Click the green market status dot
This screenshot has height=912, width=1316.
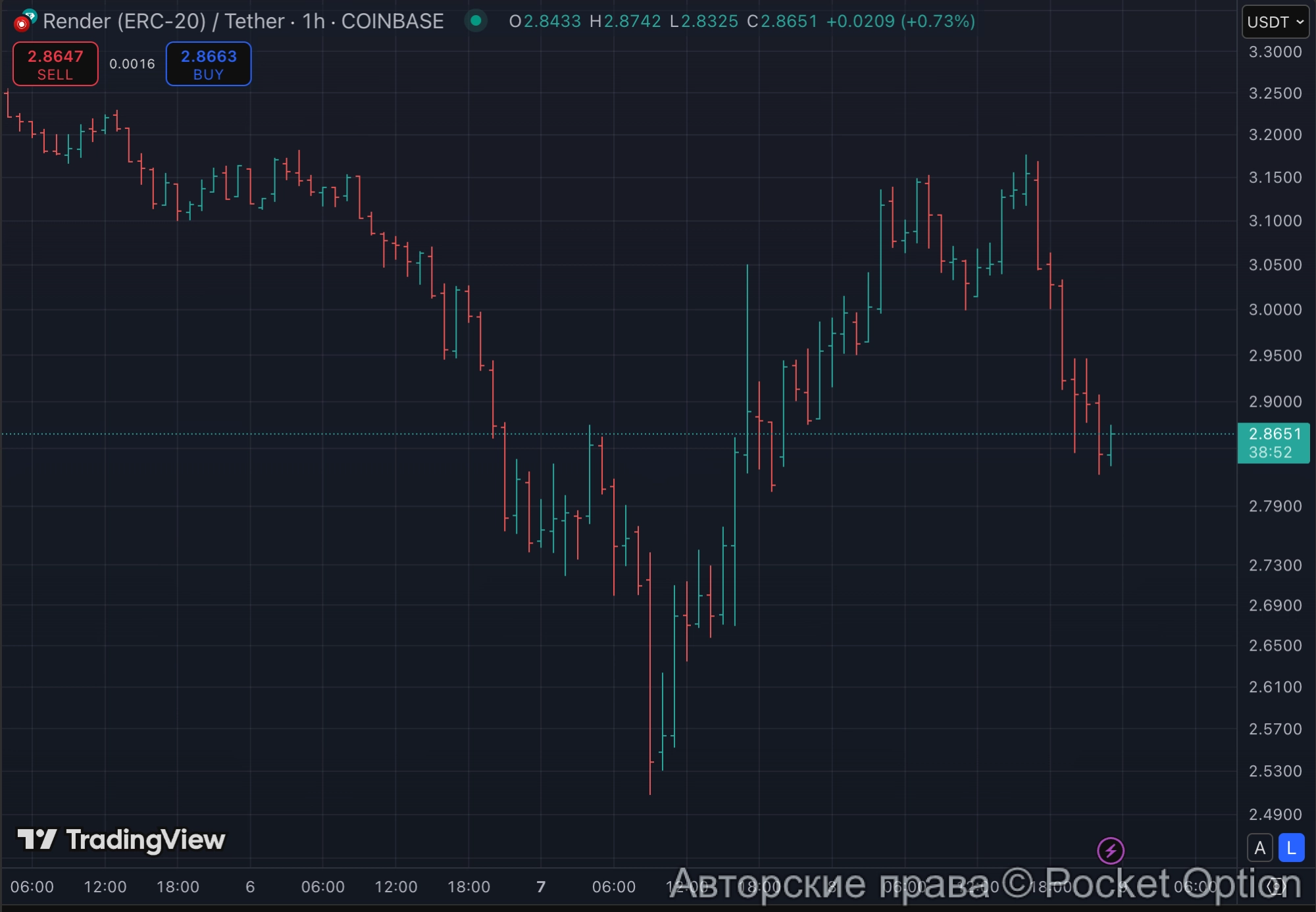[476, 21]
